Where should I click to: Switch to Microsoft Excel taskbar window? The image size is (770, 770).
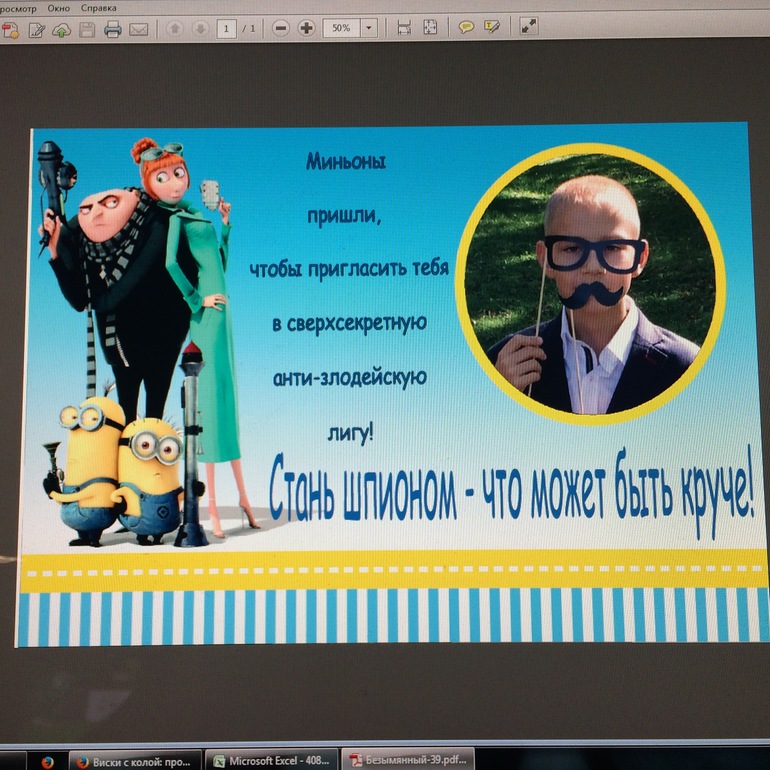coord(272,761)
